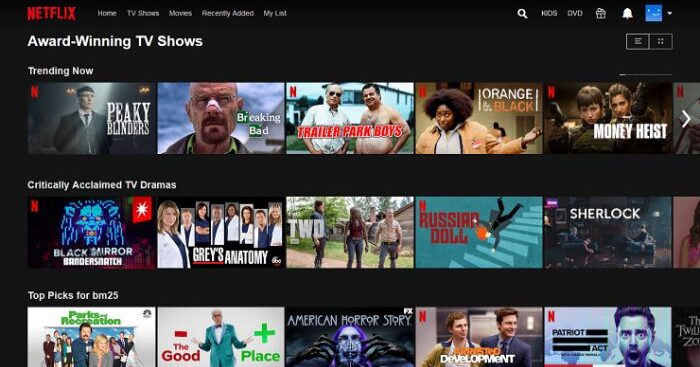Open Black Mirror Bandersnatch thumbnail

(x=92, y=233)
